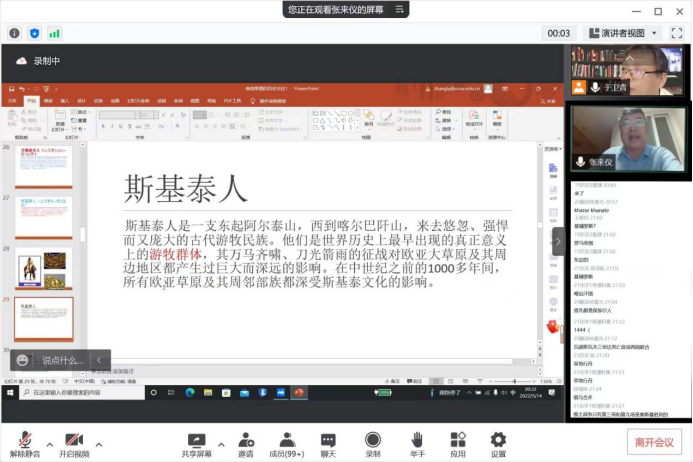This screenshot has height=462, width=693.
Task: Turn on the camera (开启视频)
Action: (x=72, y=442)
